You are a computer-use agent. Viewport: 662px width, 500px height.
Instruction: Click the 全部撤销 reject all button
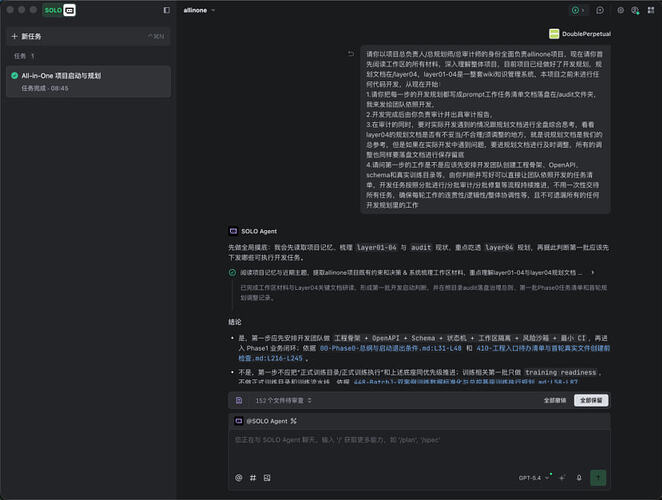pyautogui.click(x=555, y=400)
